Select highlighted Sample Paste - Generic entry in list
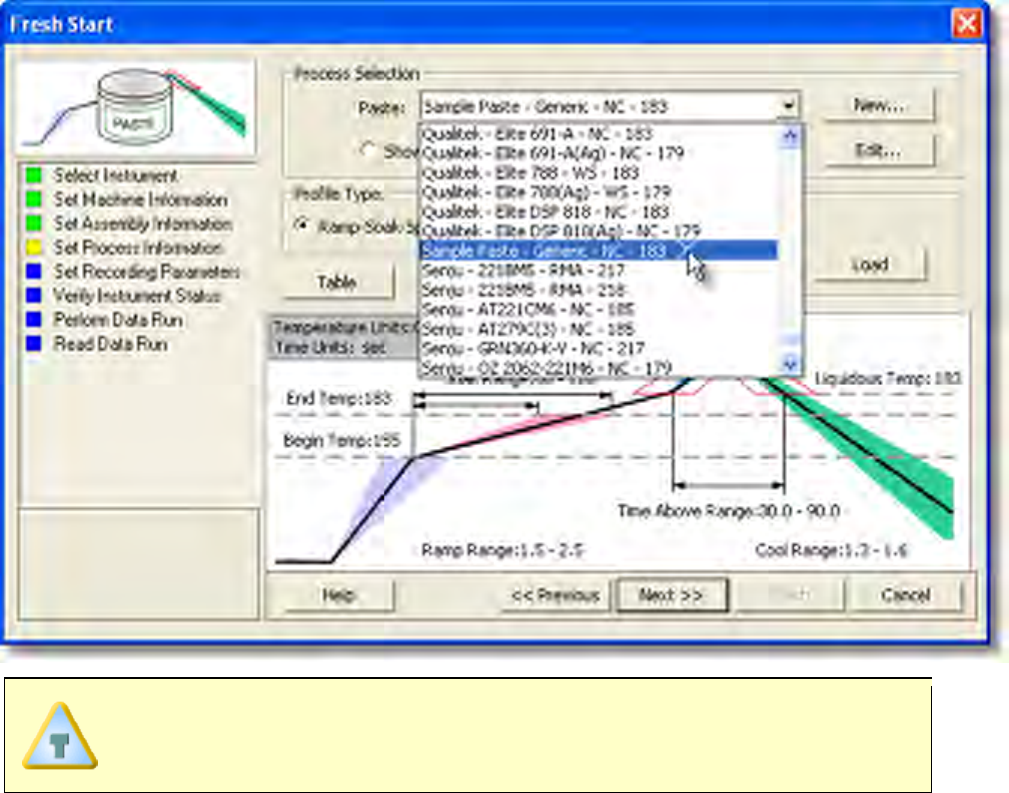This screenshot has width=1009, height=793. (598, 250)
